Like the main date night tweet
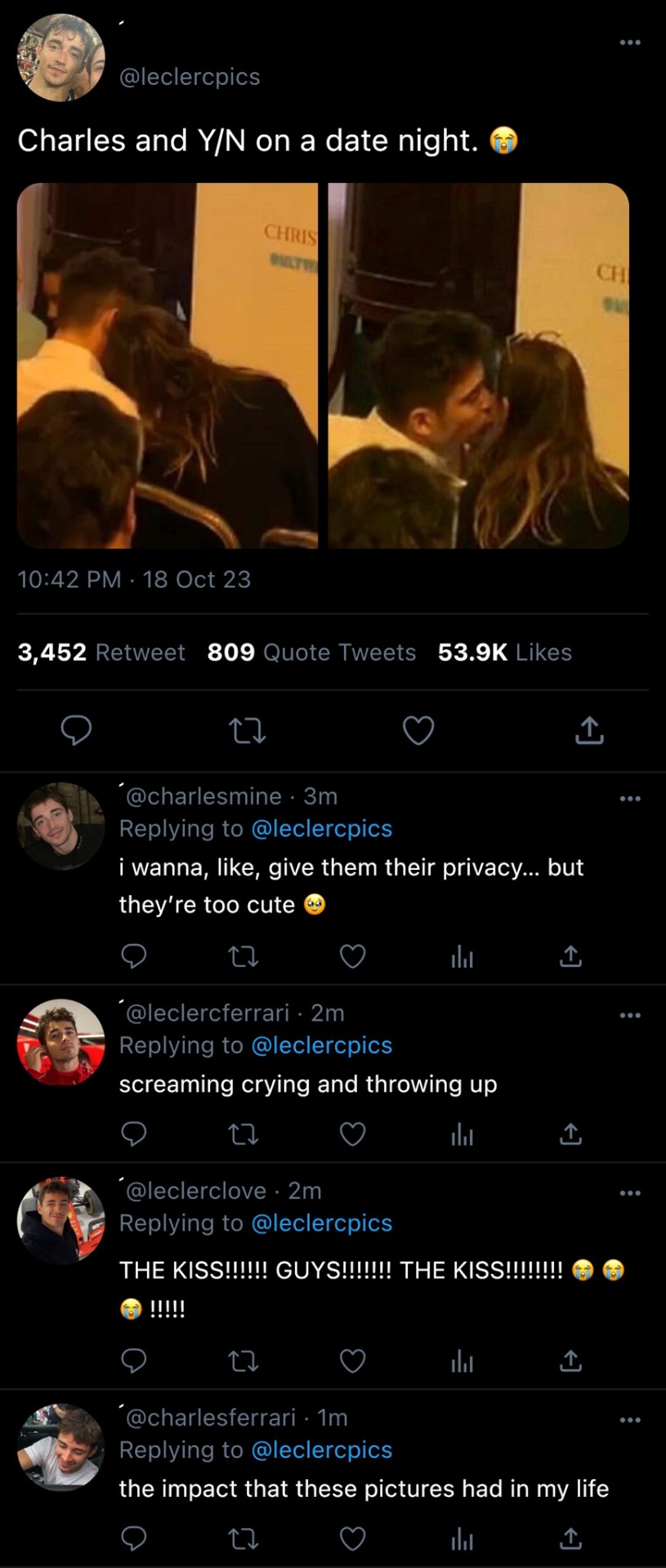 [418, 730]
